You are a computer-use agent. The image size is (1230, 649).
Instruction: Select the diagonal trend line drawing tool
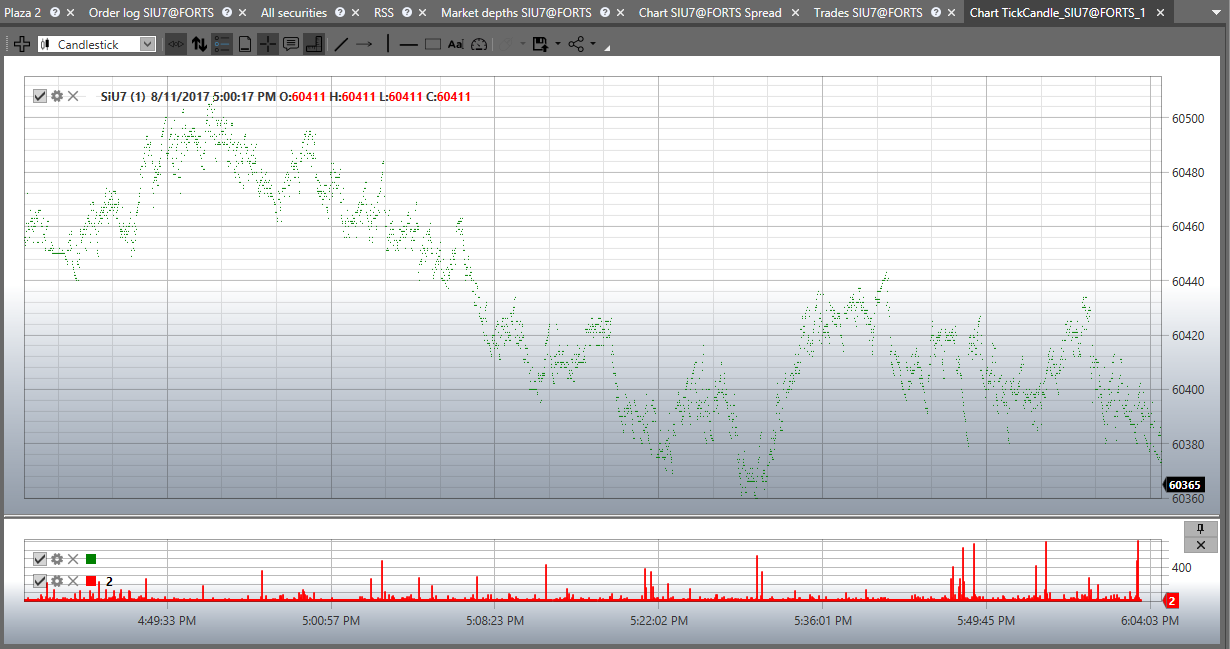coord(341,44)
